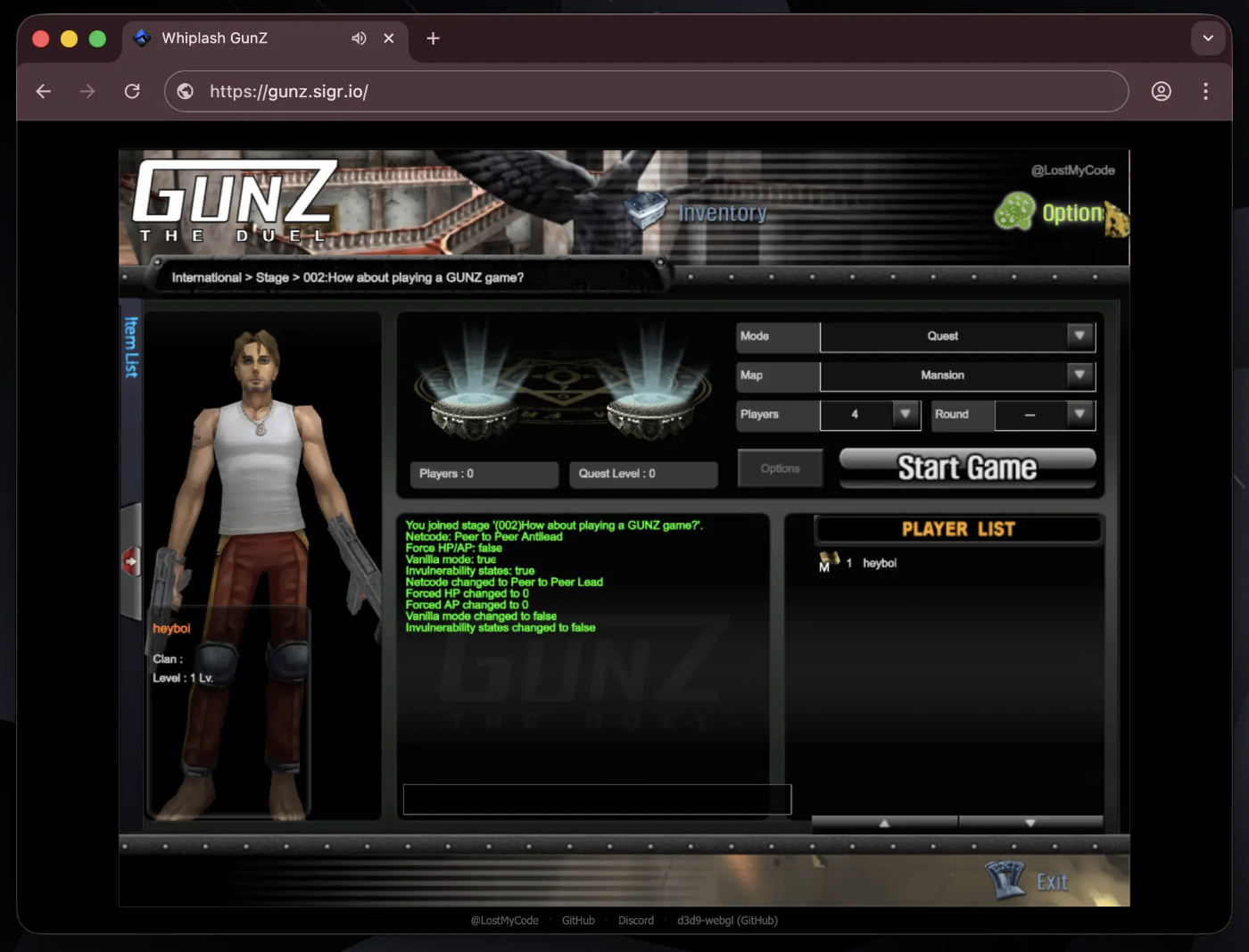The height and width of the screenshot is (952, 1249).
Task: Select player heyboi in Player List
Action: [879, 563]
